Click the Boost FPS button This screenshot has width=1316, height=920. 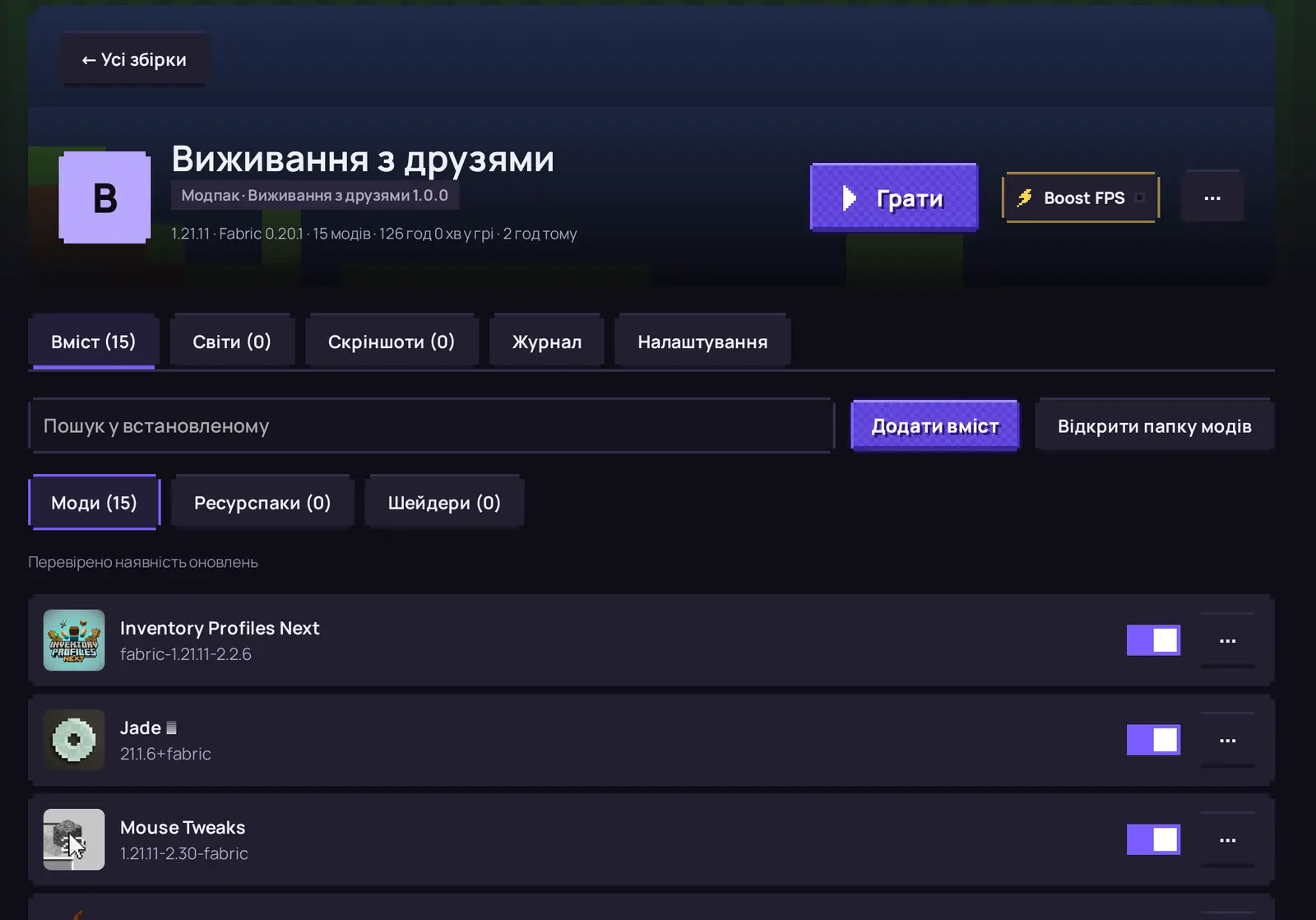tap(1081, 197)
